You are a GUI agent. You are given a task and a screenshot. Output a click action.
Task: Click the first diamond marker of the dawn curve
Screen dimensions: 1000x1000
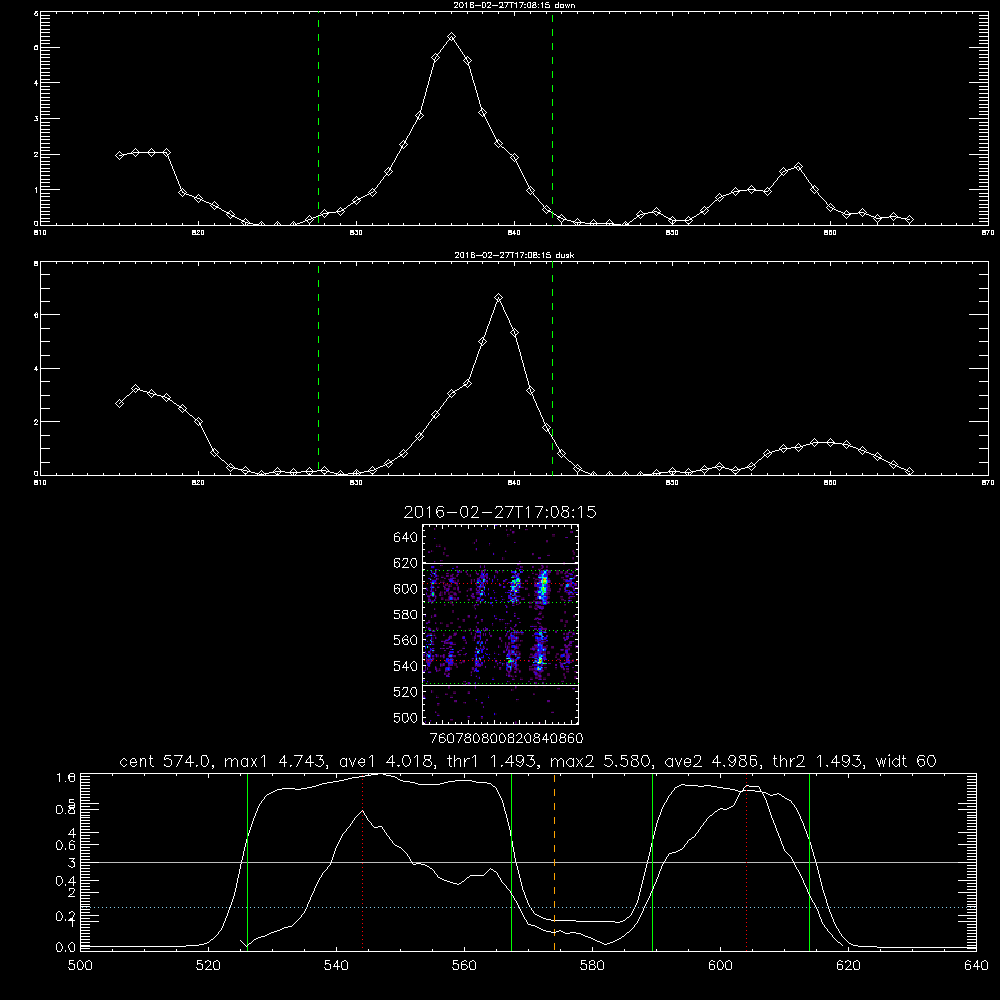click(x=119, y=155)
